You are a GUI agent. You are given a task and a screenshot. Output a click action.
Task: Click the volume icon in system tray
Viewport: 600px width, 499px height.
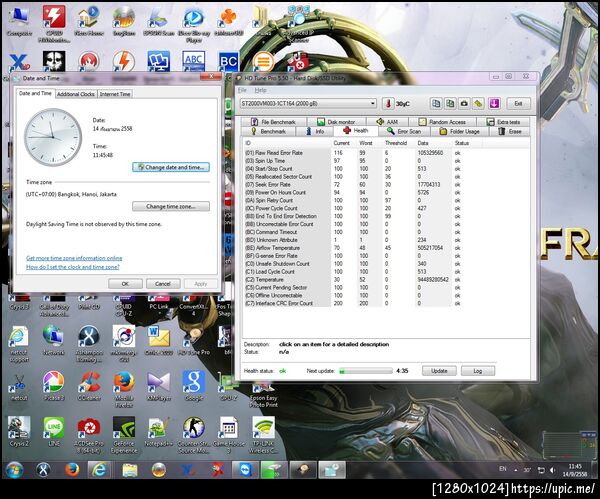(552, 470)
